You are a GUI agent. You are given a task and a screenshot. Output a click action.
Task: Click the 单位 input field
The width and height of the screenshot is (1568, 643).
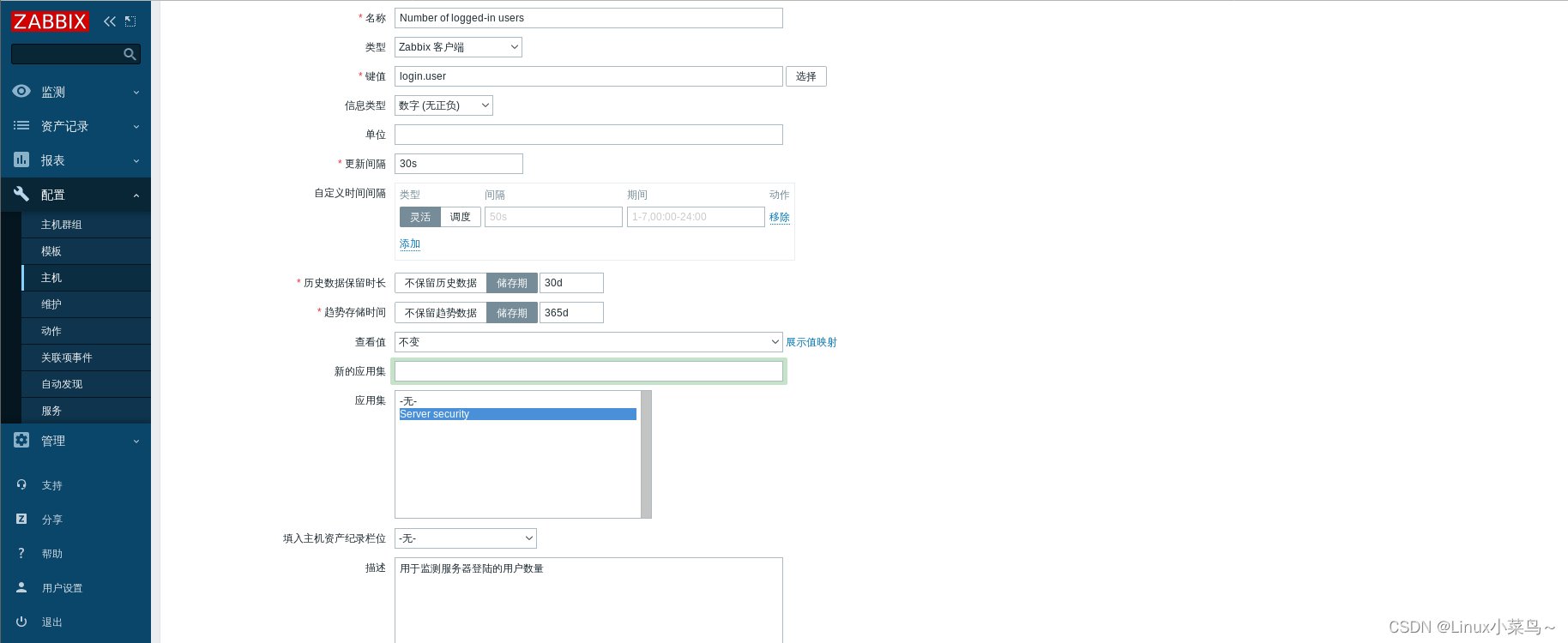(x=588, y=135)
